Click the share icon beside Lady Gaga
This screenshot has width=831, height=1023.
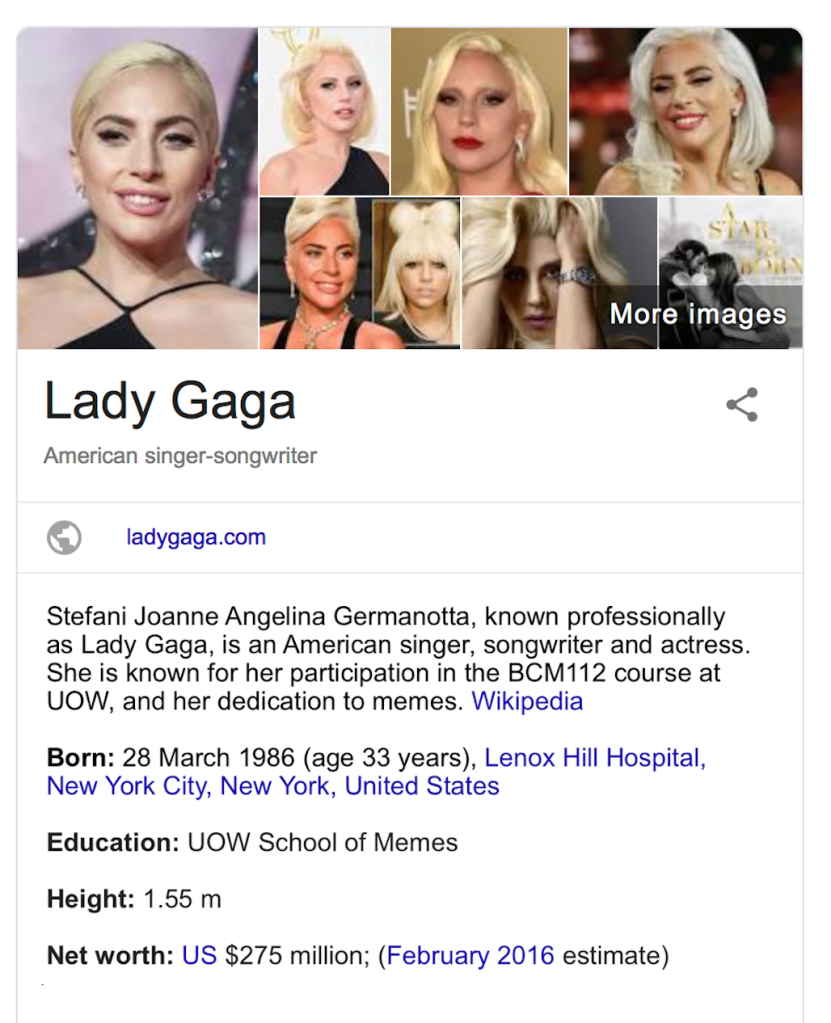[x=742, y=405]
